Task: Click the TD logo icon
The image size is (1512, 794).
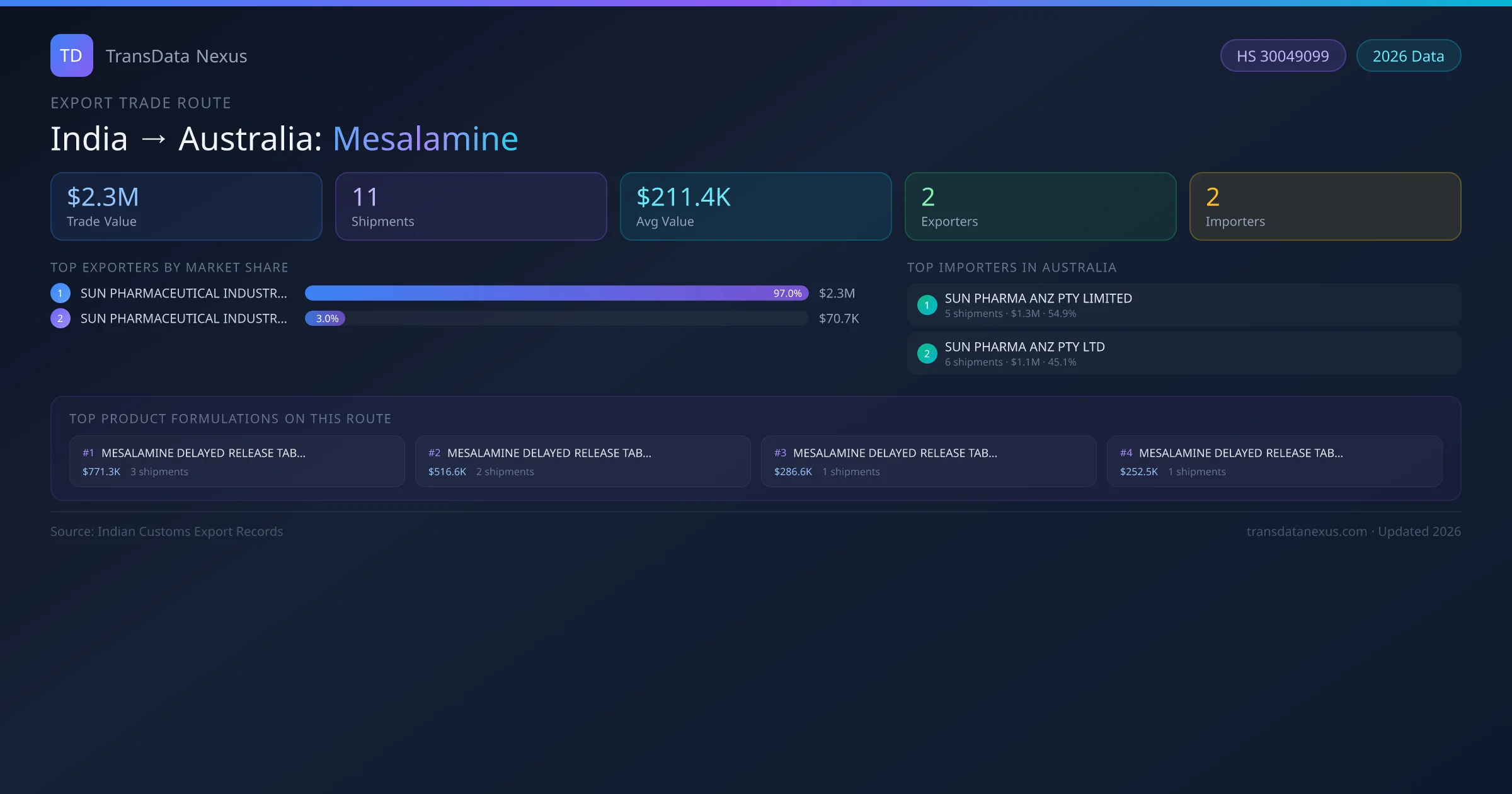Action: [71, 55]
